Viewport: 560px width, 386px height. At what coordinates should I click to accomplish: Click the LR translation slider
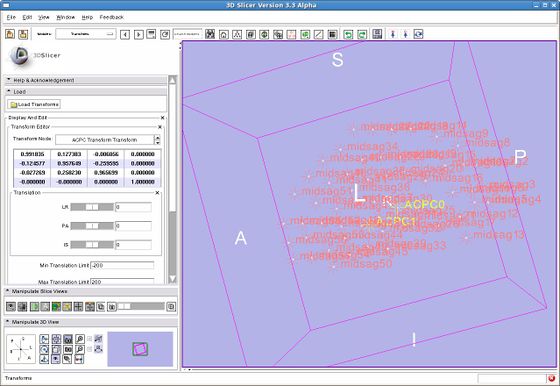point(92,207)
